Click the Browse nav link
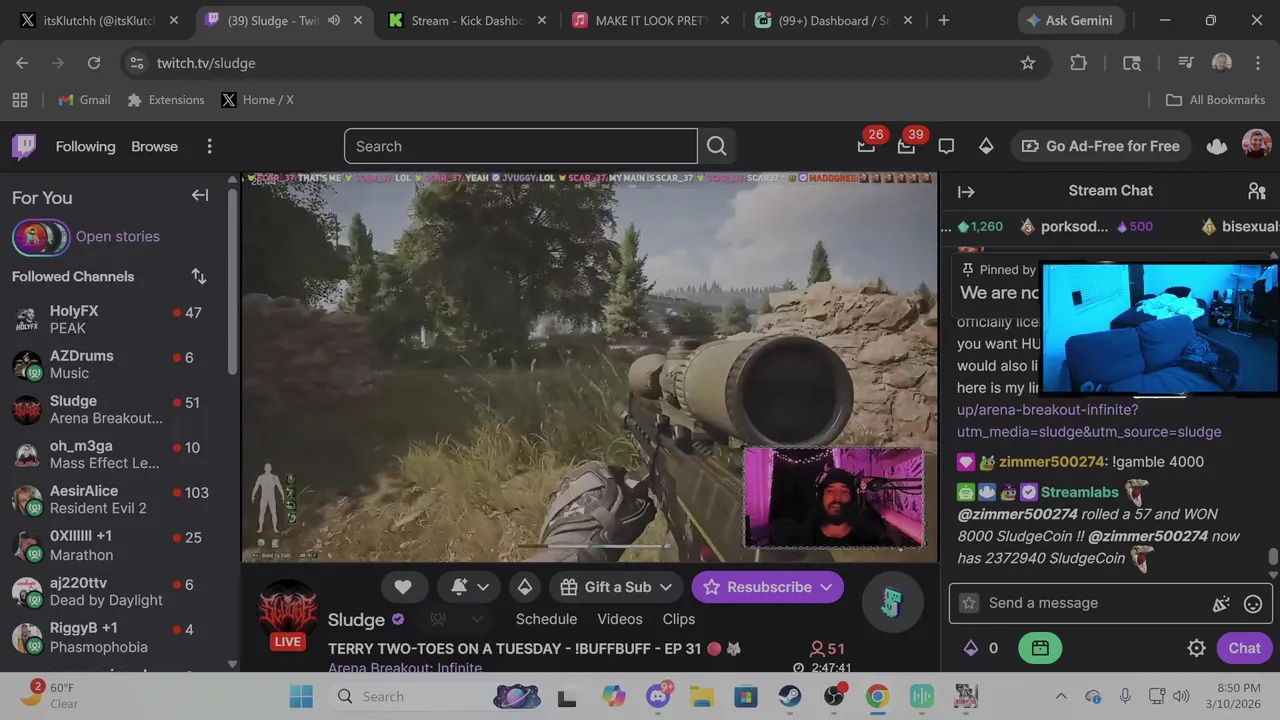 [154, 146]
